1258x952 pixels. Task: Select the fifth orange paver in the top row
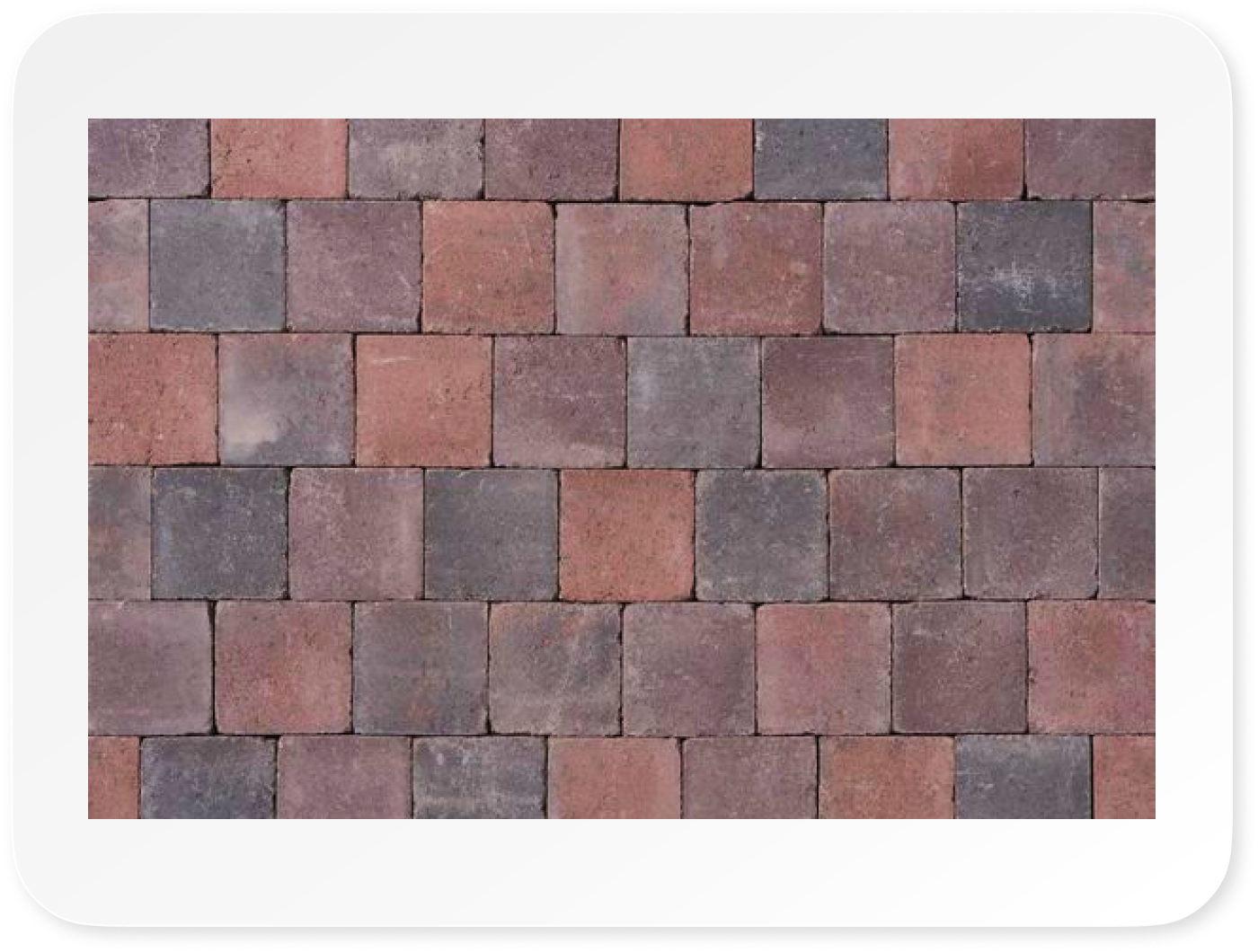686,159
